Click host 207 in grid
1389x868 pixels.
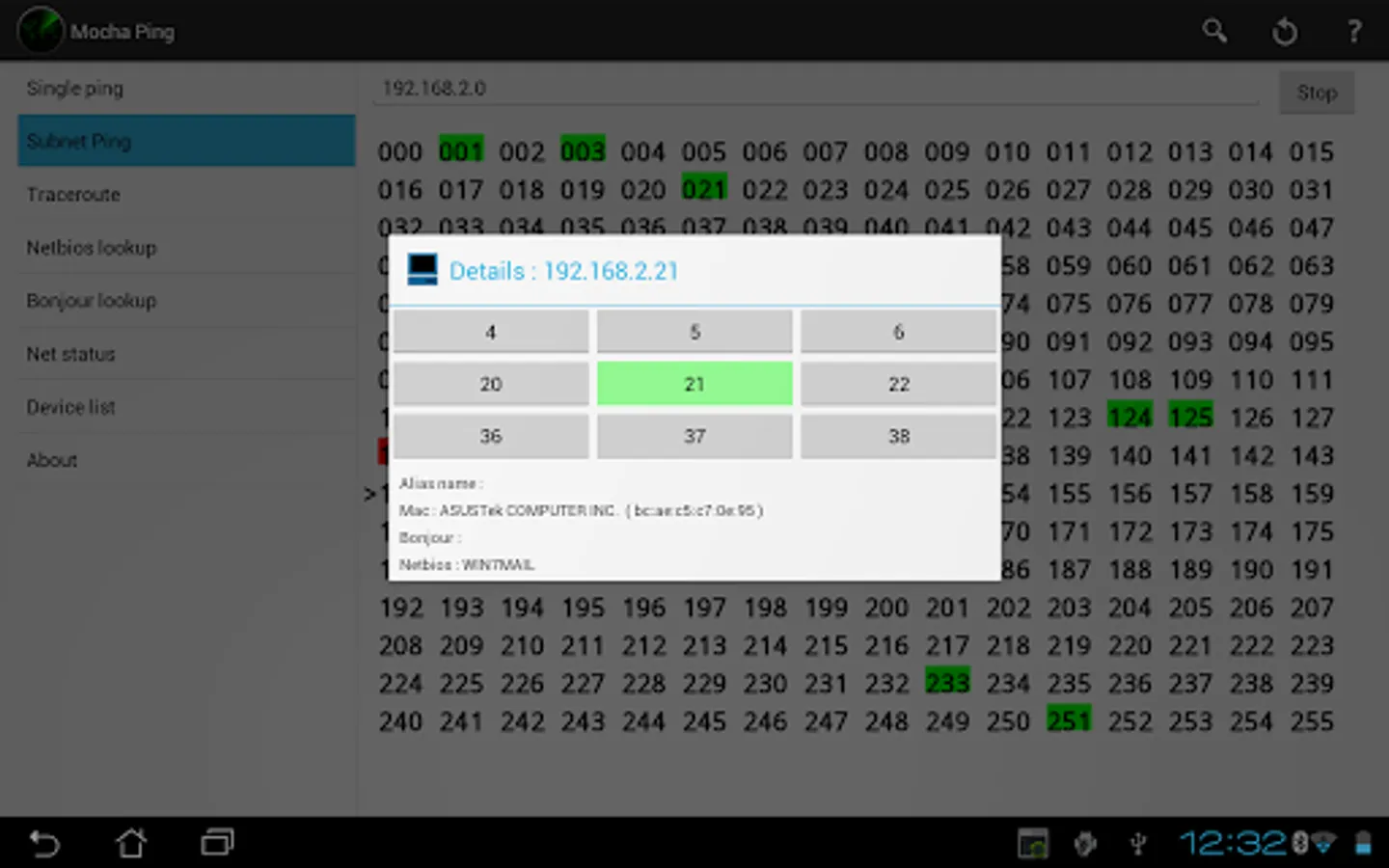pos(1312,608)
